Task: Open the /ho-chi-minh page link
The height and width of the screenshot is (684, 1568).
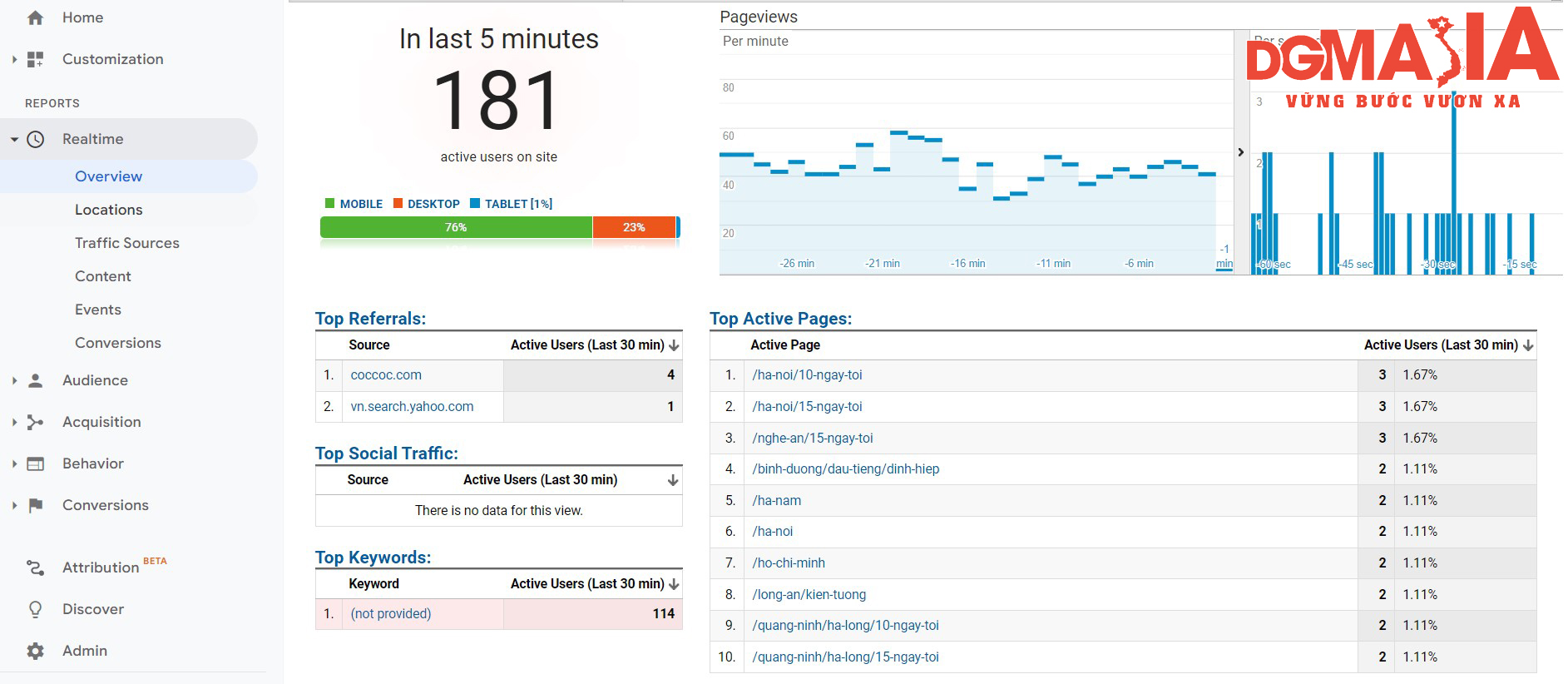Action: [789, 563]
